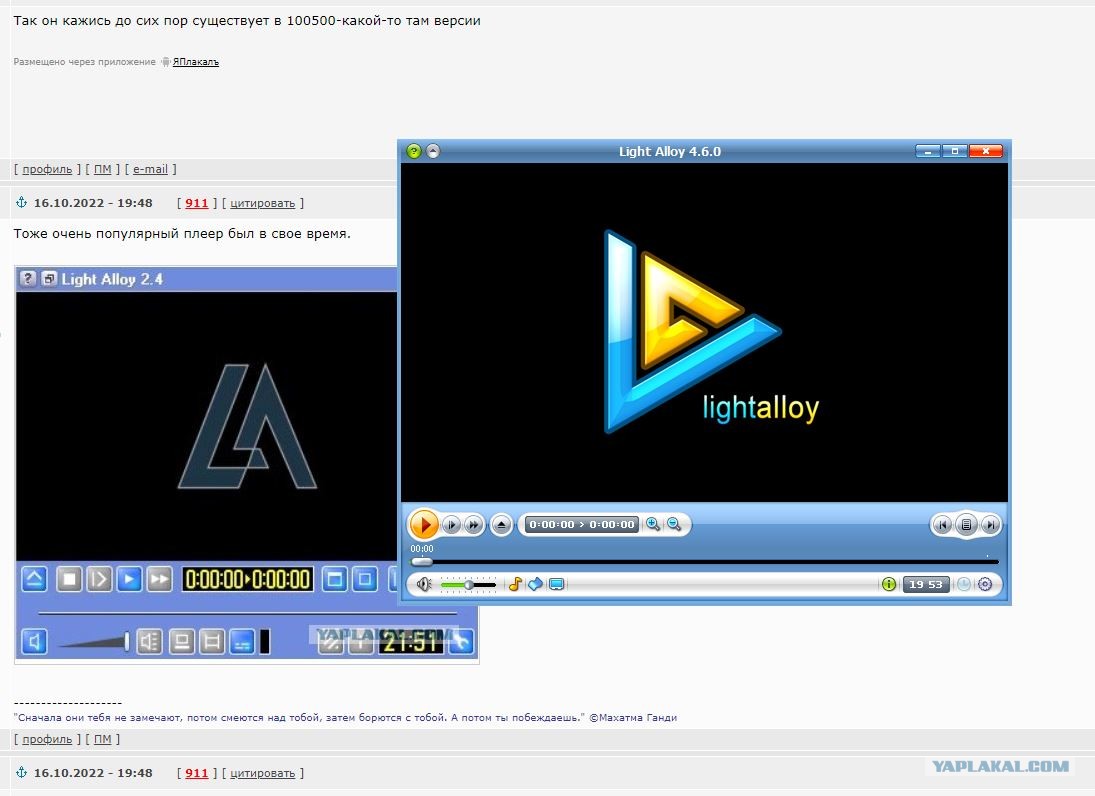Click the 0:00:00 > 0:00:00 time display in Light Alloy 4.6.0
1095x796 pixels.
pos(582,524)
